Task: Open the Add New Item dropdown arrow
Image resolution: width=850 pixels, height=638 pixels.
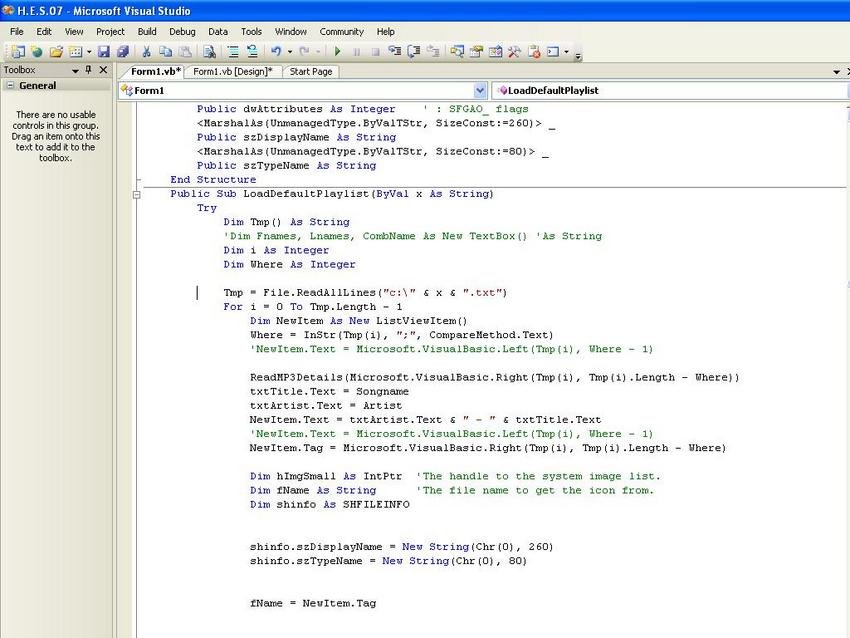Action: pos(89,52)
